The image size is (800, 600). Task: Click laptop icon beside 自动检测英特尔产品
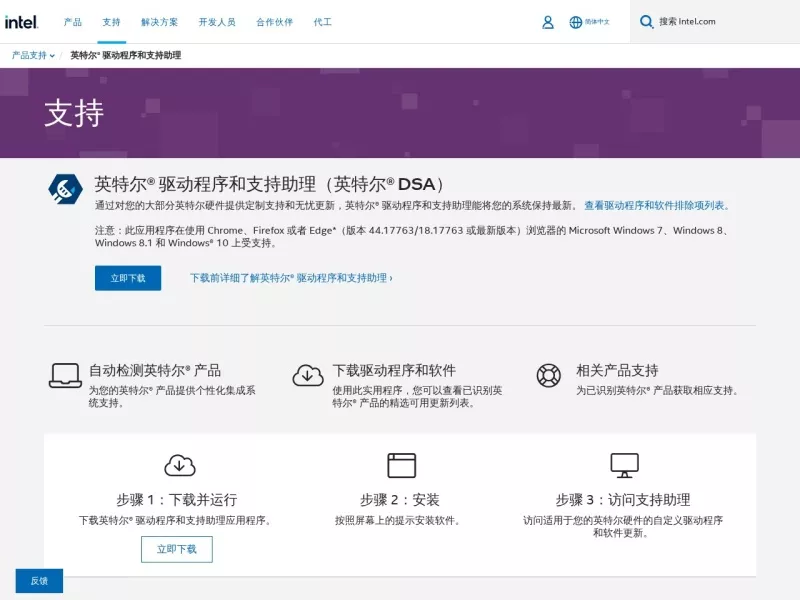click(x=65, y=376)
